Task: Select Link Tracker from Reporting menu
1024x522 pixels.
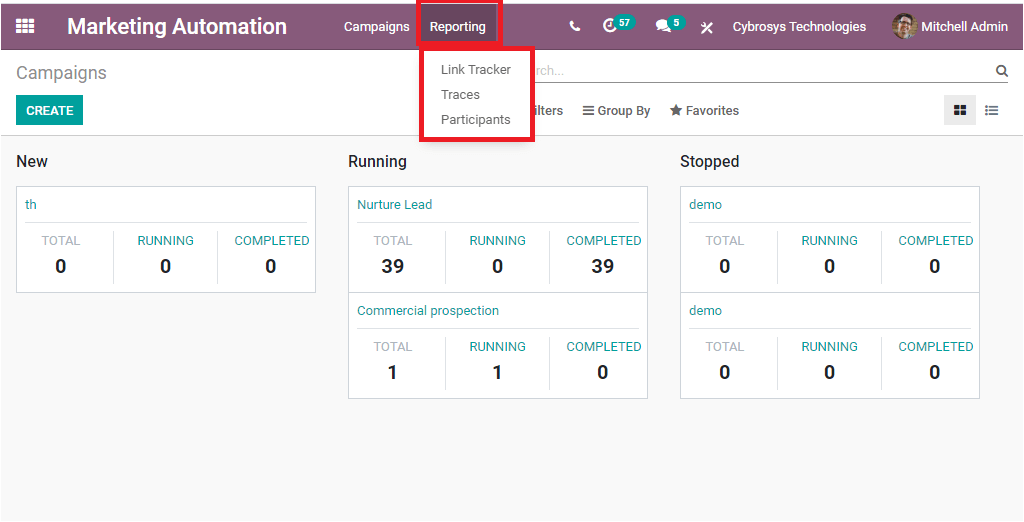Action: pyautogui.click(x=476, y=69)
